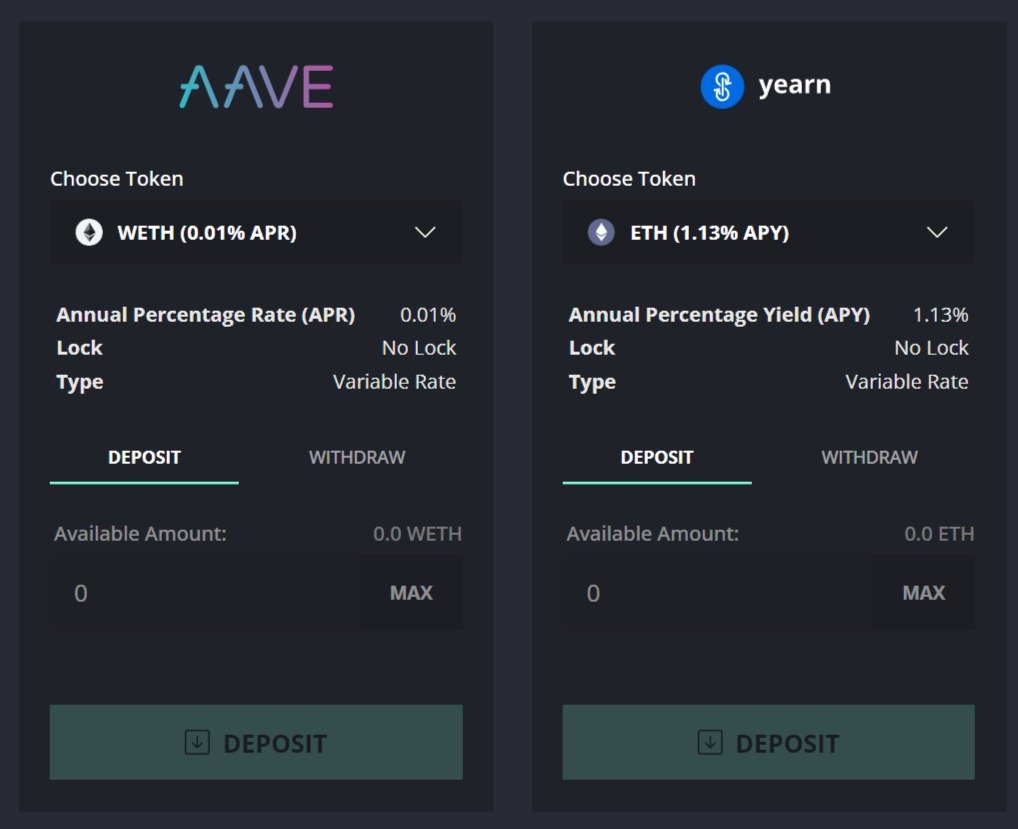The image size is (1018, 829).
Task: Click the yearn 'Available Amount:' label
Action: click(x=652, y=534)
